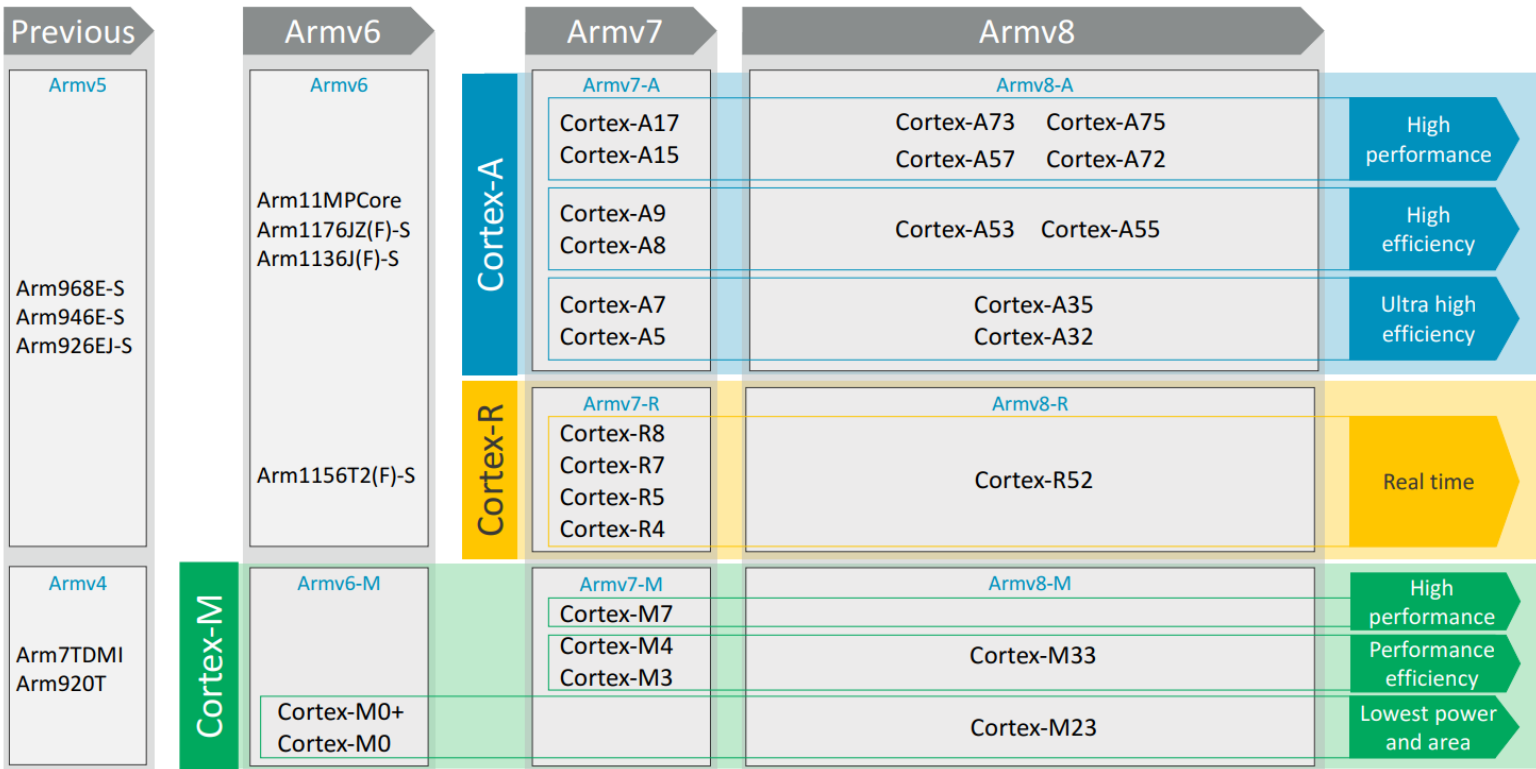The image size is (1536, 769).
Task: Click the blue "High performance" arrow label
Action: [1434, 139]
